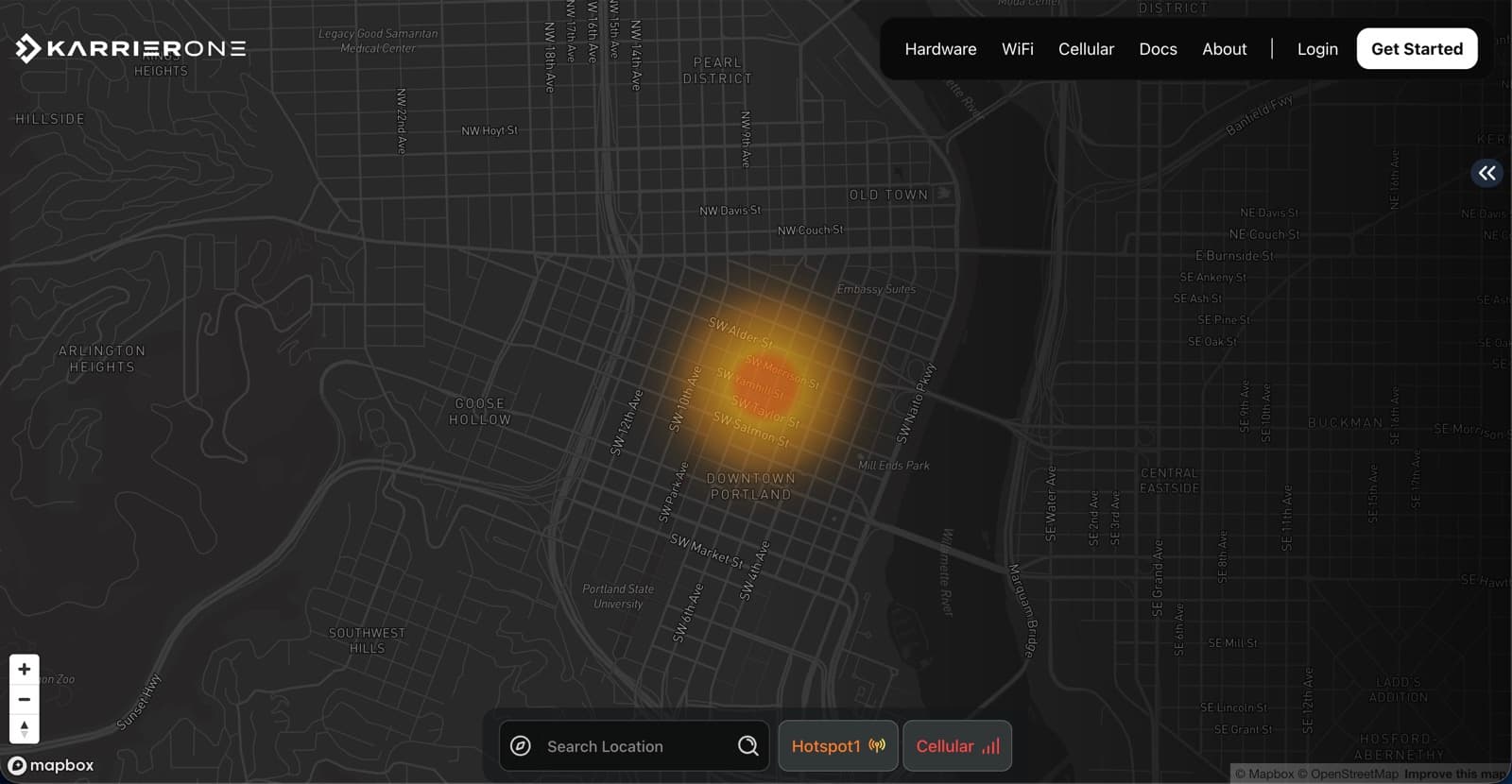Click the compass location icon in search bar

[x=521, y=746]
